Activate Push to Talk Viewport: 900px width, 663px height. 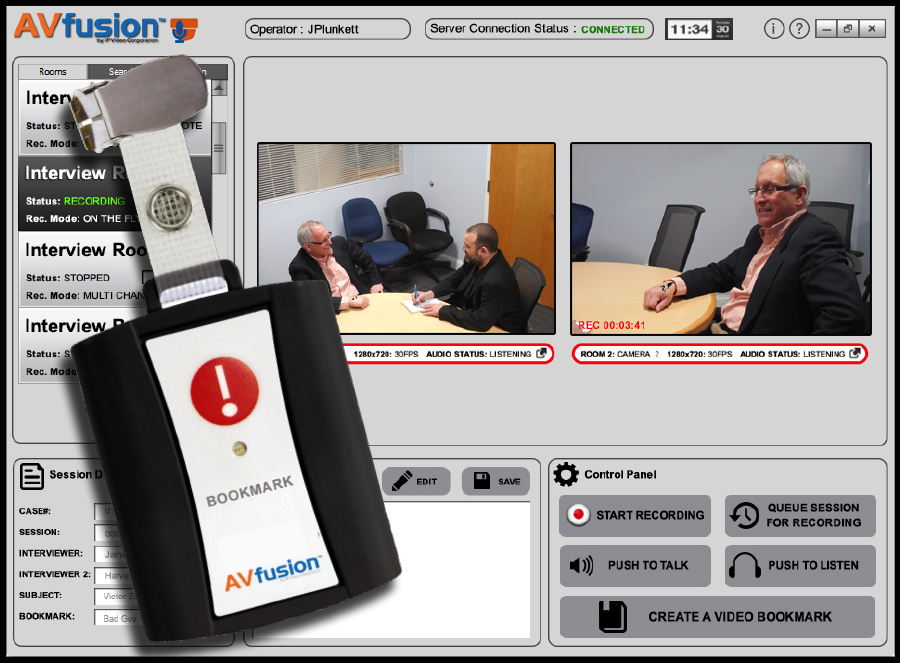(634, 565)
